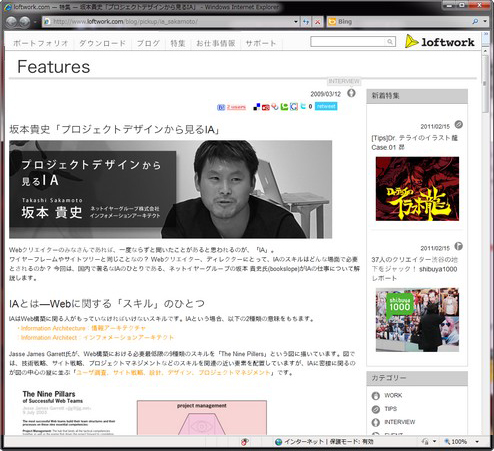Screen dimensions: 494x451
Task: Click the status bar security settings icon
Action: click(425, 442)
